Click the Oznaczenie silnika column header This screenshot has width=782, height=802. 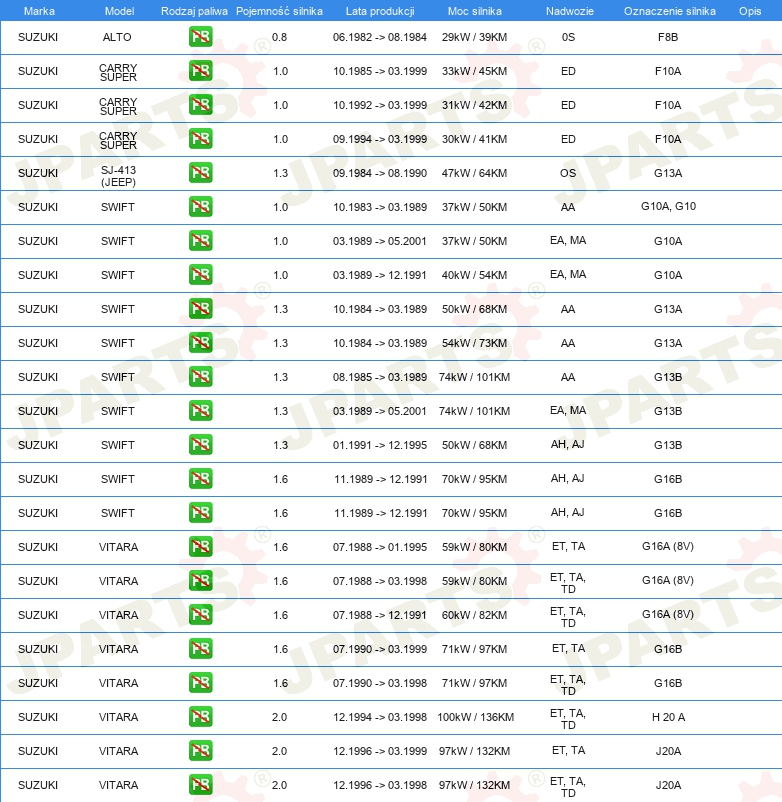(669, 11)
